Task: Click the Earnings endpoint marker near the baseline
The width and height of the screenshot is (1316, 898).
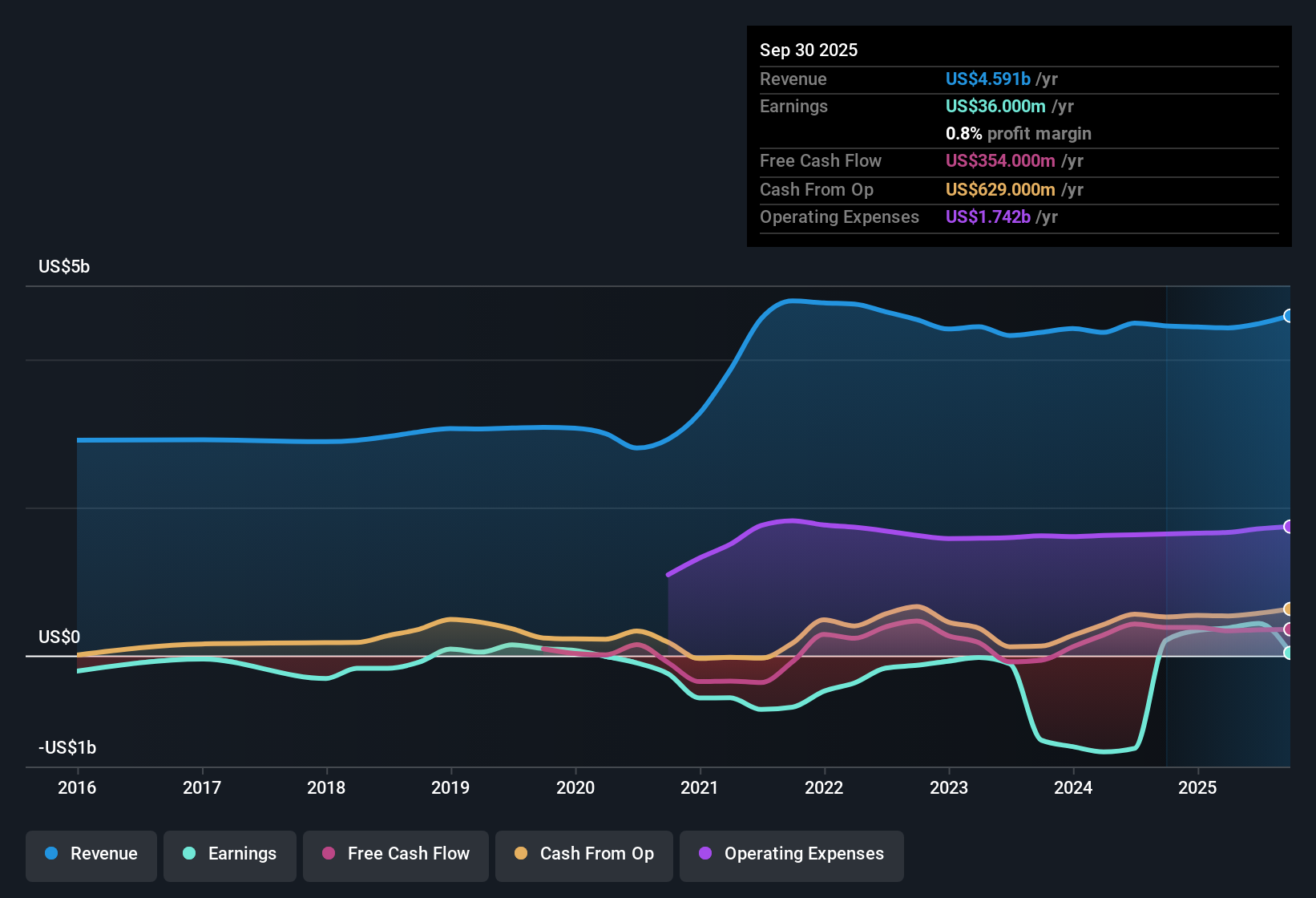Action: (x=1289, y=654)
